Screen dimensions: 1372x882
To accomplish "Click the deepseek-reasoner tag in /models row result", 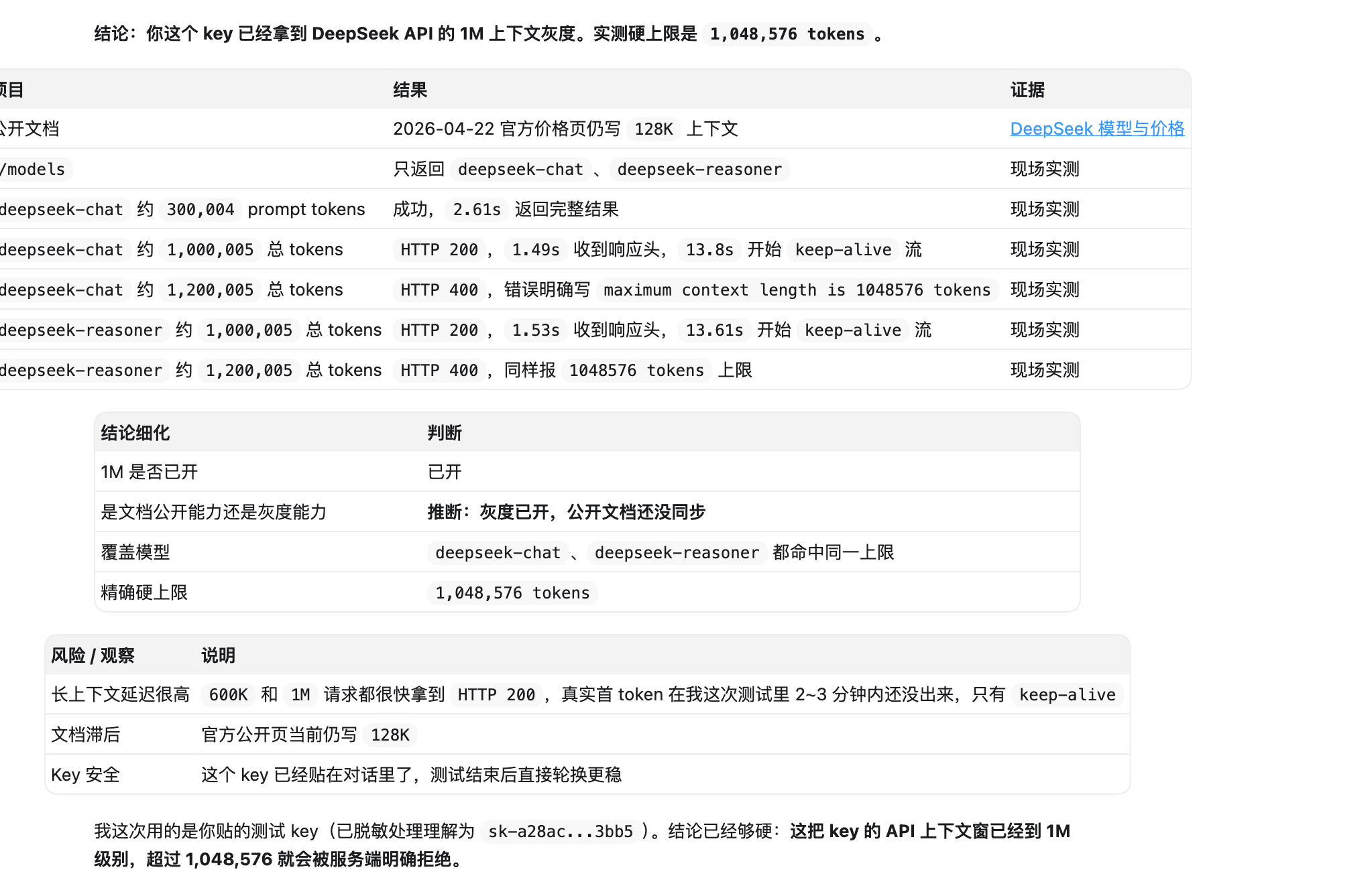I will [699, 169].
